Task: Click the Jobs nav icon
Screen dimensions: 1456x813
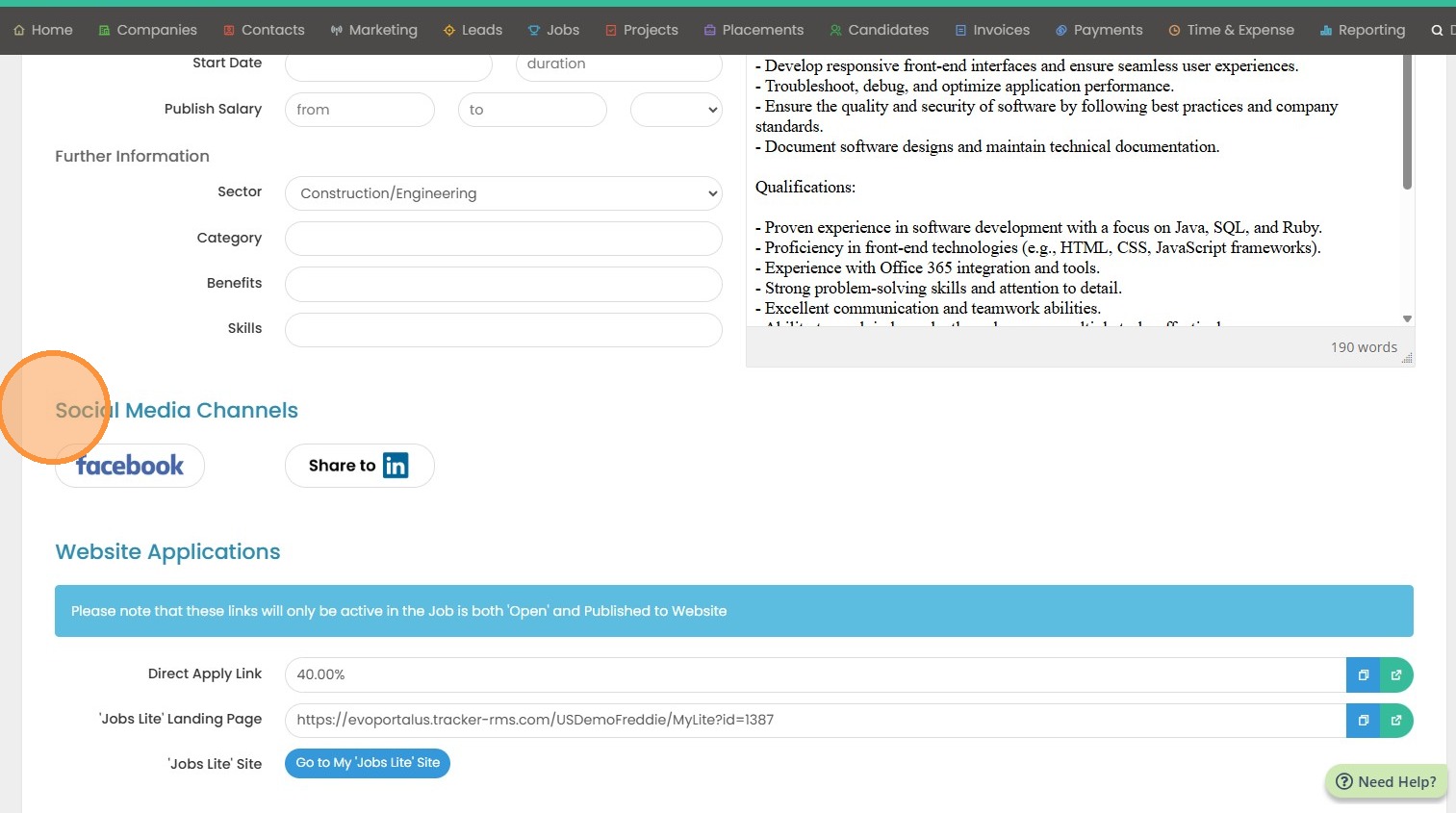Action: tap(534, 31)
